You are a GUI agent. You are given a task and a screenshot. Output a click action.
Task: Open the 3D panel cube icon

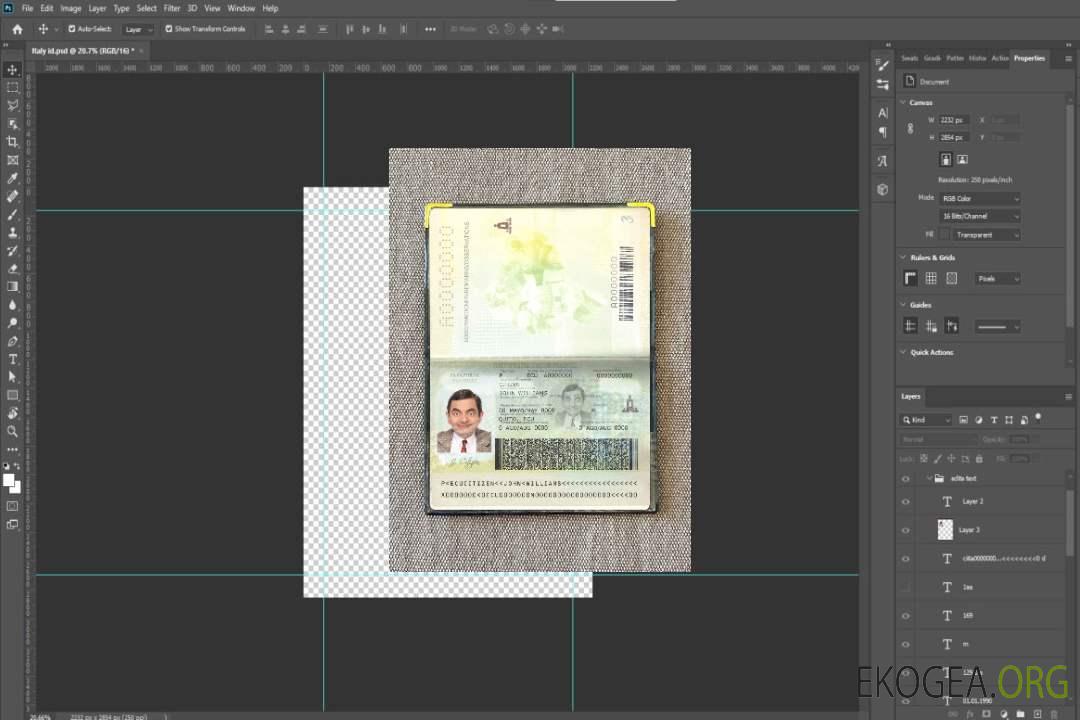coord(882,189)
